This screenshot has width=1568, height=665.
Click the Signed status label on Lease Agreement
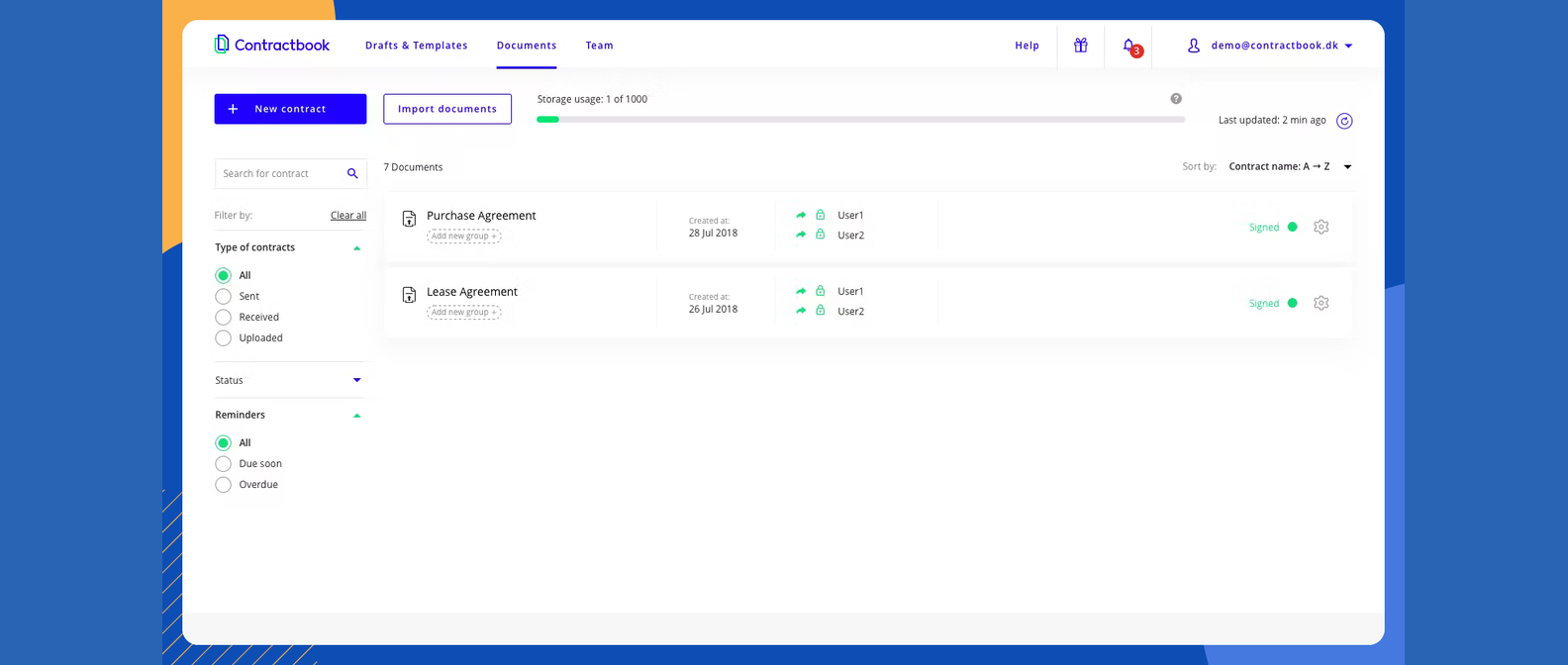tap(1264, 303)
